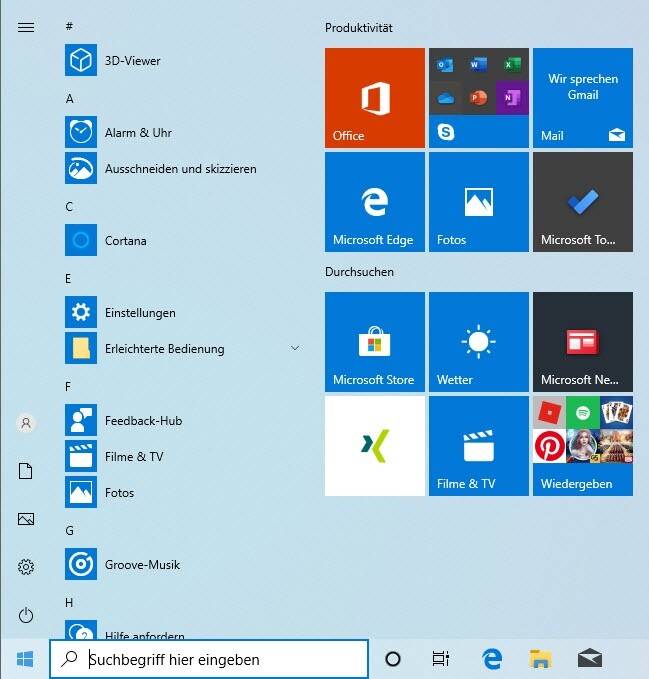Image resolution: width=649 pixels, height=679 pixels.
Task: Open Ausschneiden und skizzieren
Action: (x=180, y=169)
